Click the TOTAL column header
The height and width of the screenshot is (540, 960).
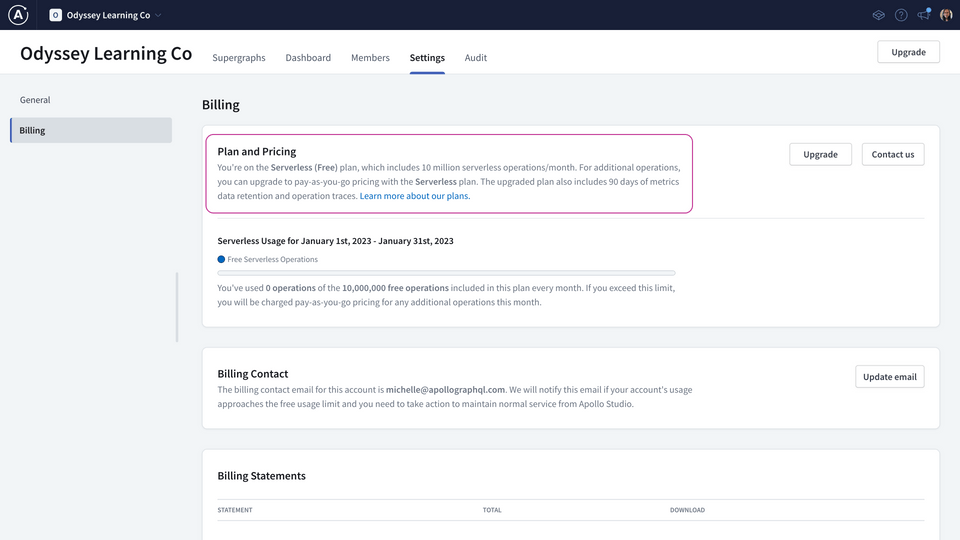[x=492, y=510]
